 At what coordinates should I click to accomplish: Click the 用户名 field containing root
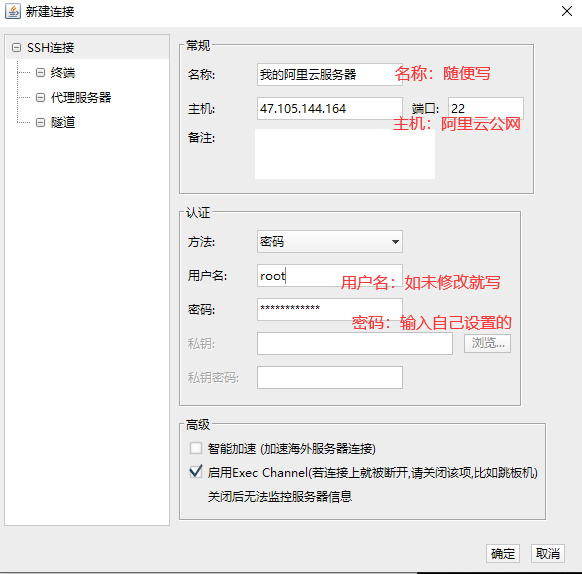(330, 275)
